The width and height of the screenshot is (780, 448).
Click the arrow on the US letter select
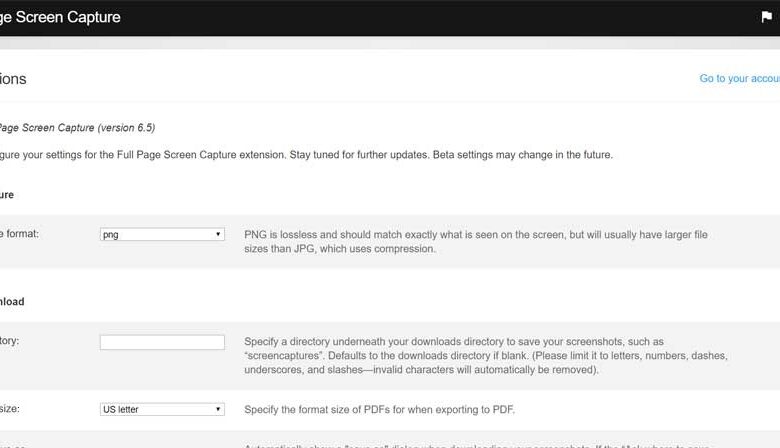click(x=218, y=409)
